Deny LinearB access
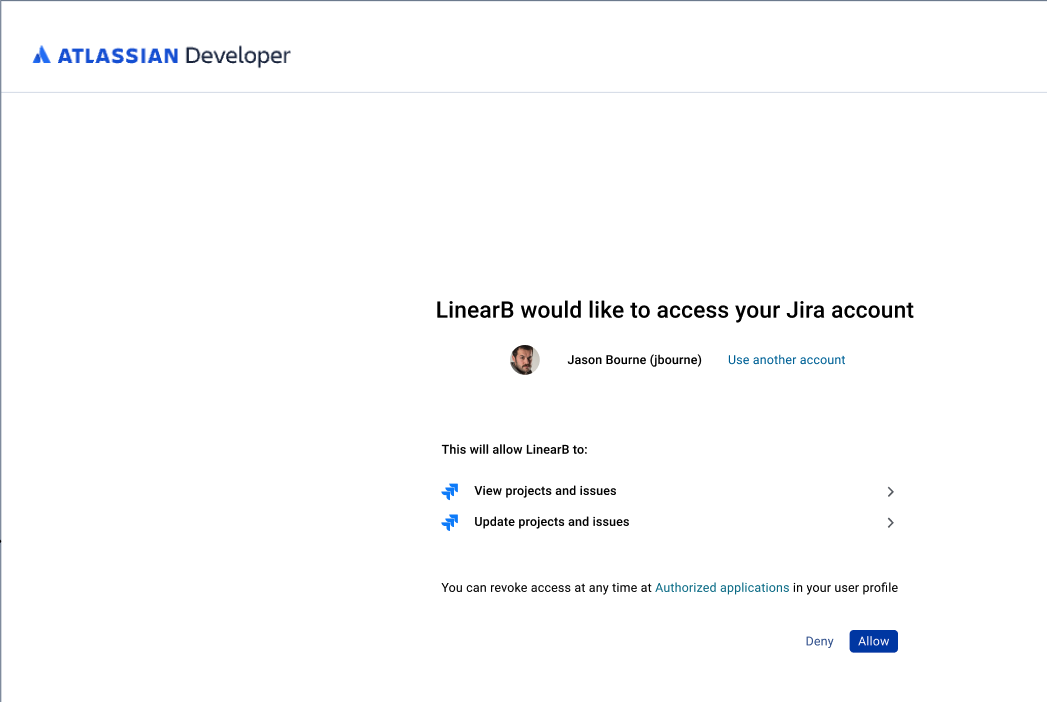Viewport: 1047px width, 702px height. [x=819, y=641]
